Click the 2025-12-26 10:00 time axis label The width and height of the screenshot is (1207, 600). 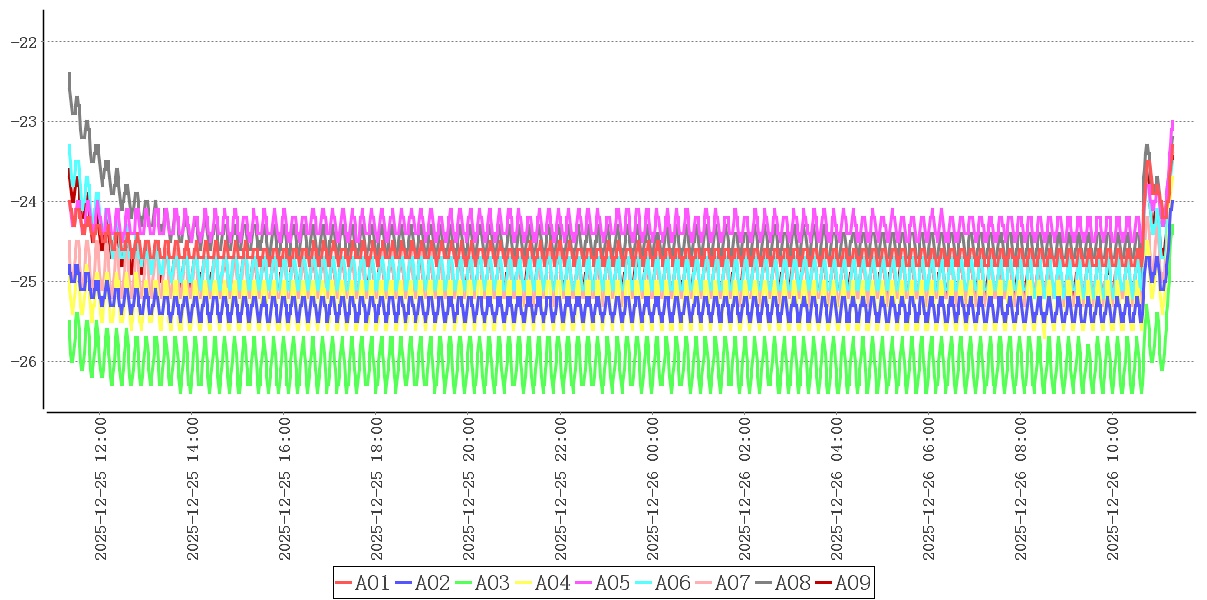pos(1113,489)
